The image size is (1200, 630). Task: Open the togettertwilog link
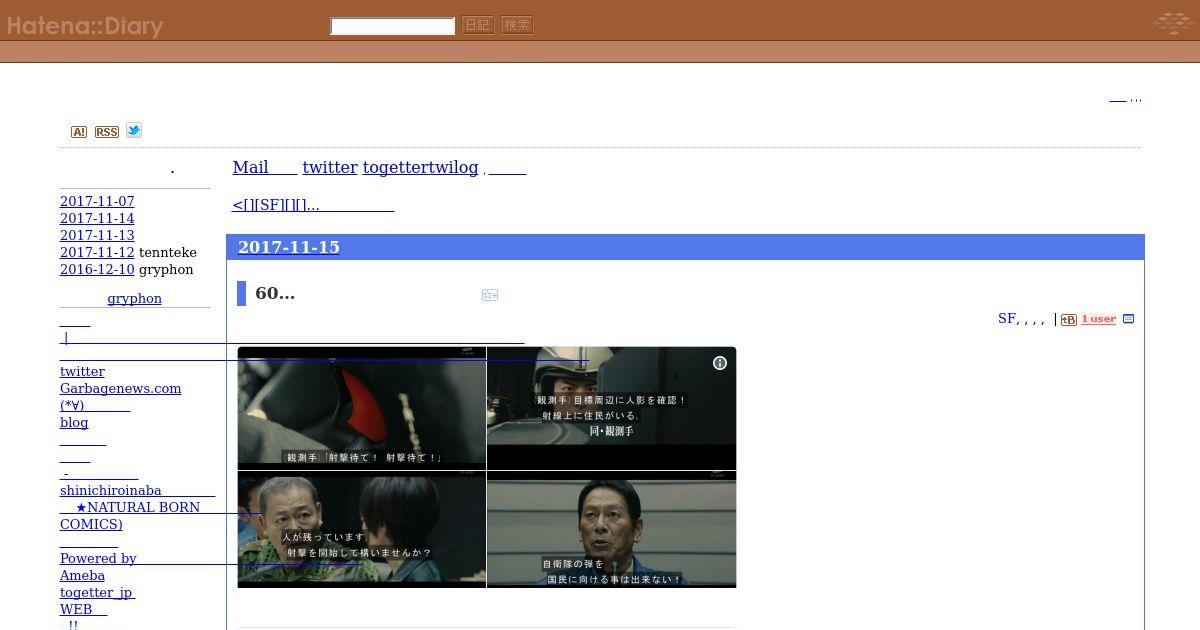click(x=420, y=167)
